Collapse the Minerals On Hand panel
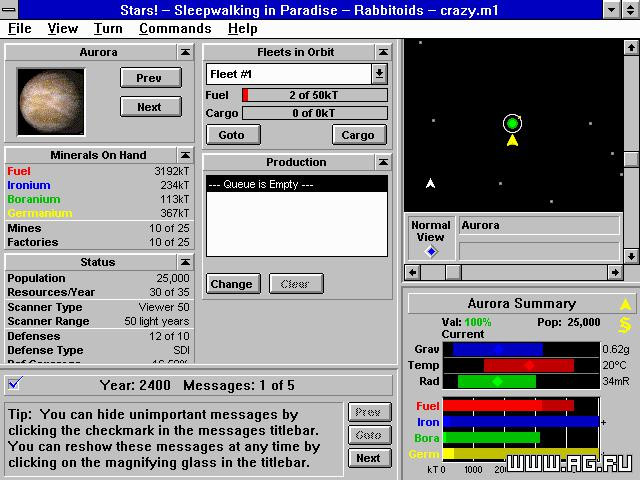 pos(185,155)
